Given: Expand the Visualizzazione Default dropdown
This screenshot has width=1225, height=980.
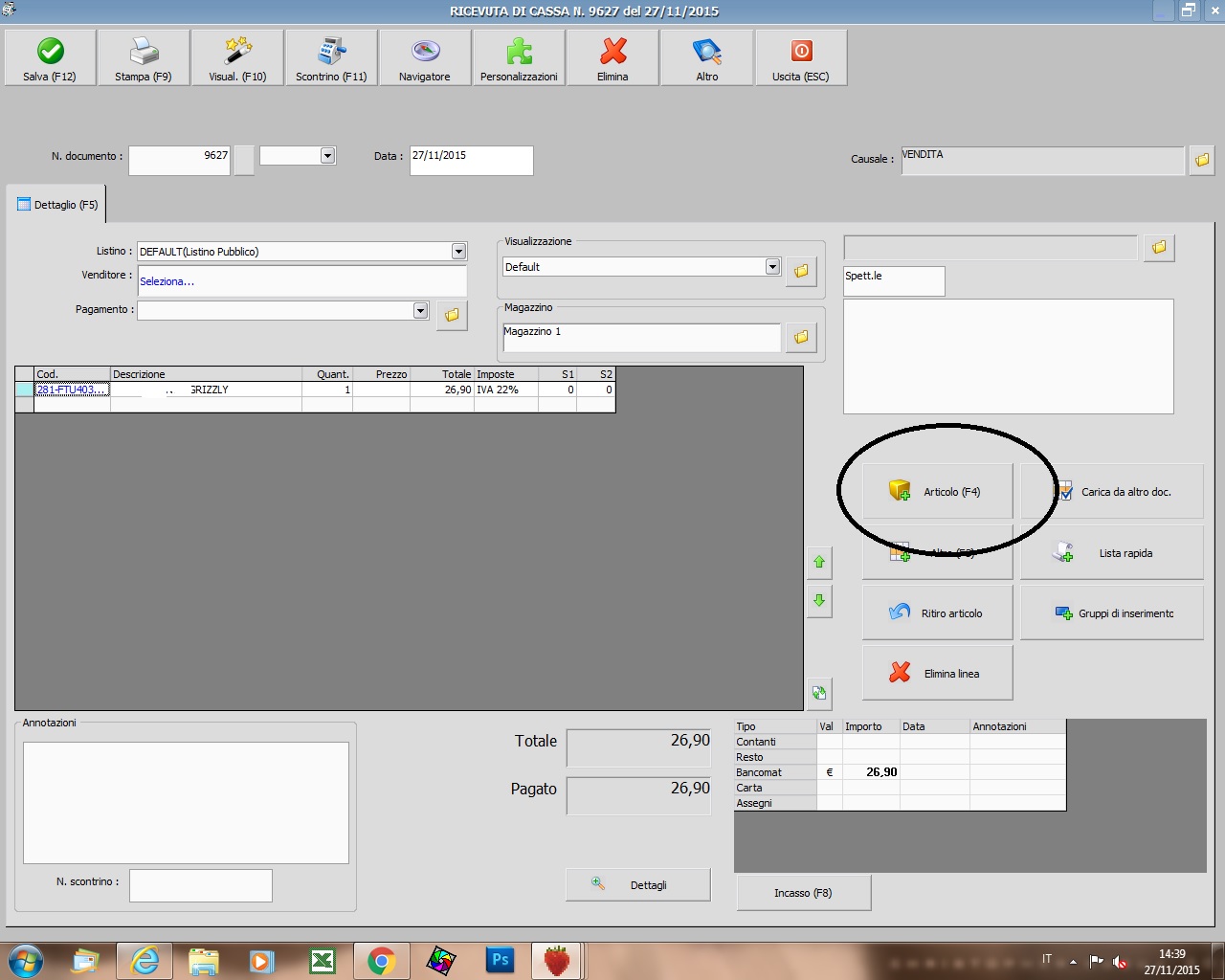Looking at the screenshot, I should pyautogui.click(x=772, y=267).
